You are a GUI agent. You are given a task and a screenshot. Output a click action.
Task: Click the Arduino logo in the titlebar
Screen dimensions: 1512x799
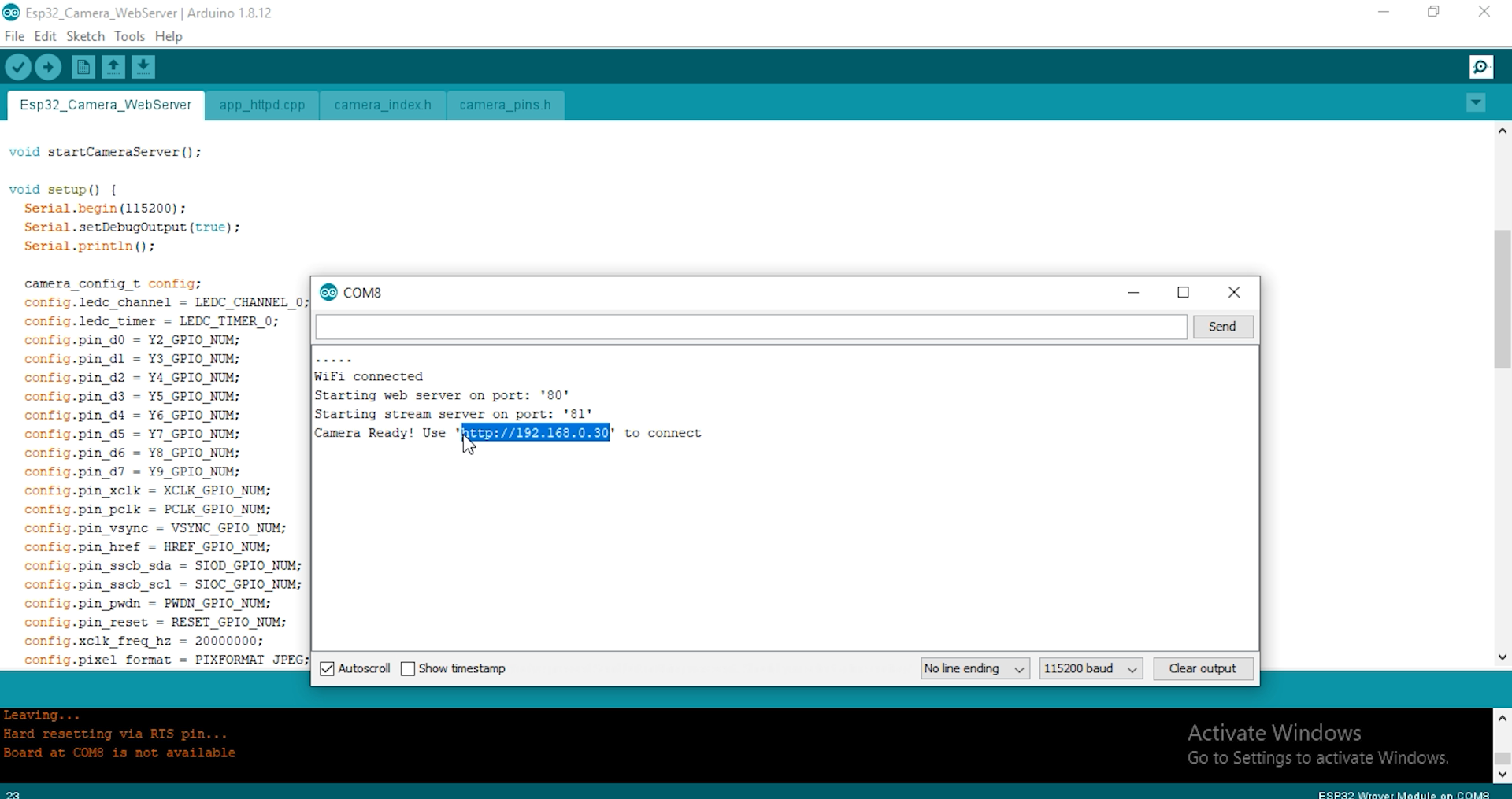click(x=12, y=13)
